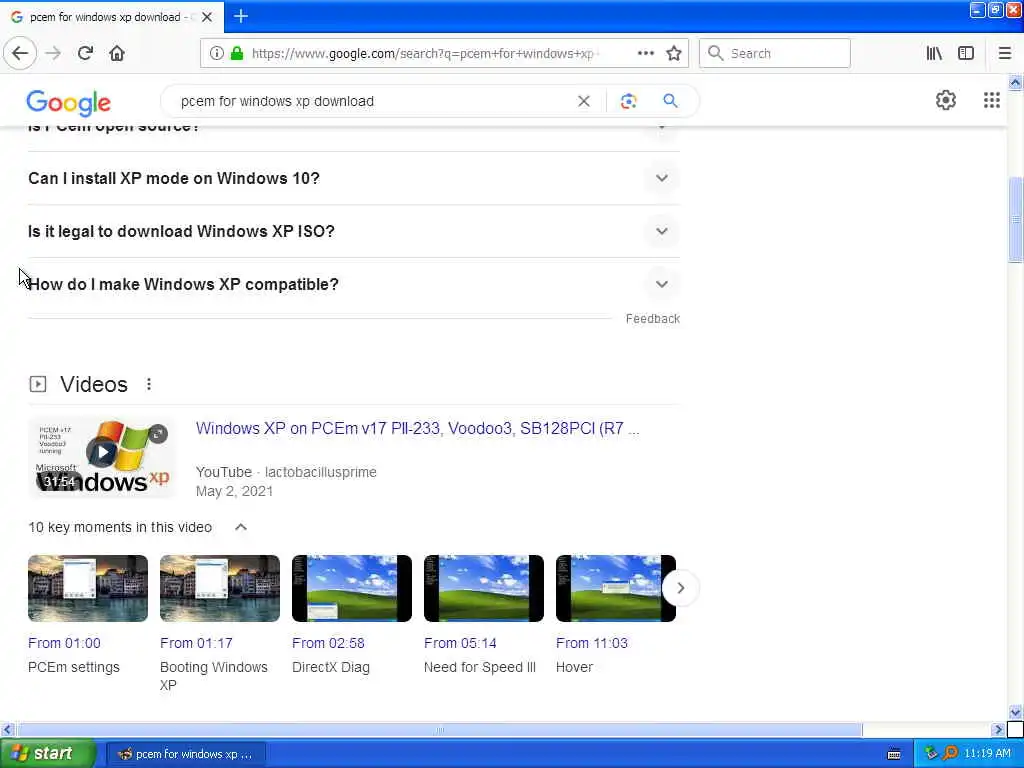
Task: Jump to 'From 11:03' Hover moment
Action: 592,643
